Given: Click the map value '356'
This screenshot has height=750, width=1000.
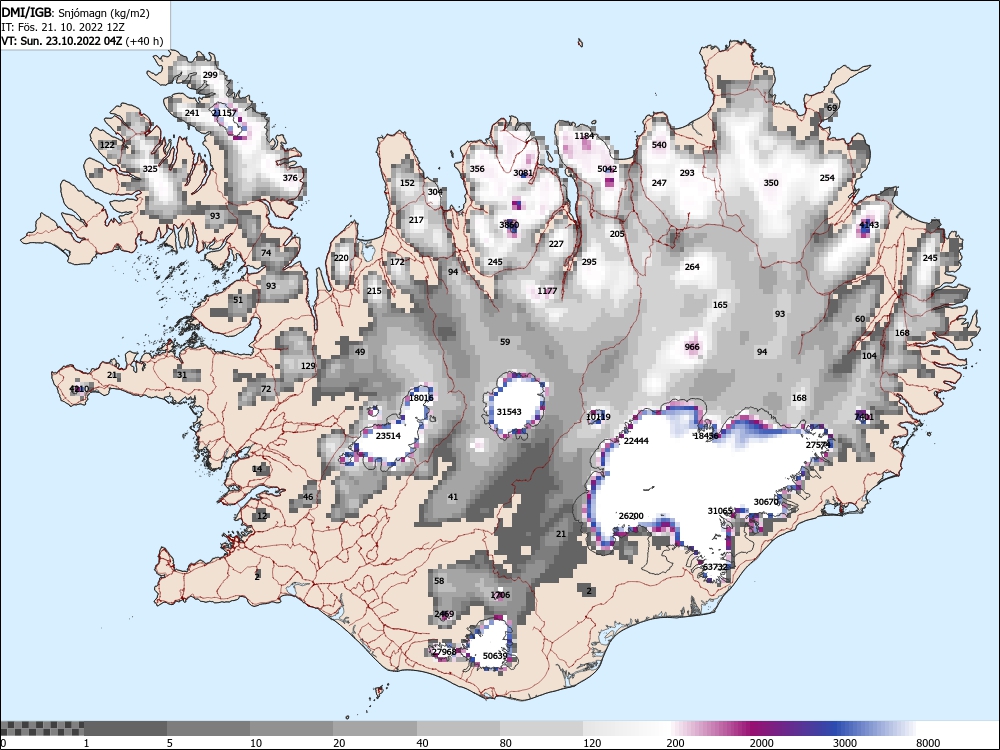Looking at the screenshot, I should click(477, 169).
